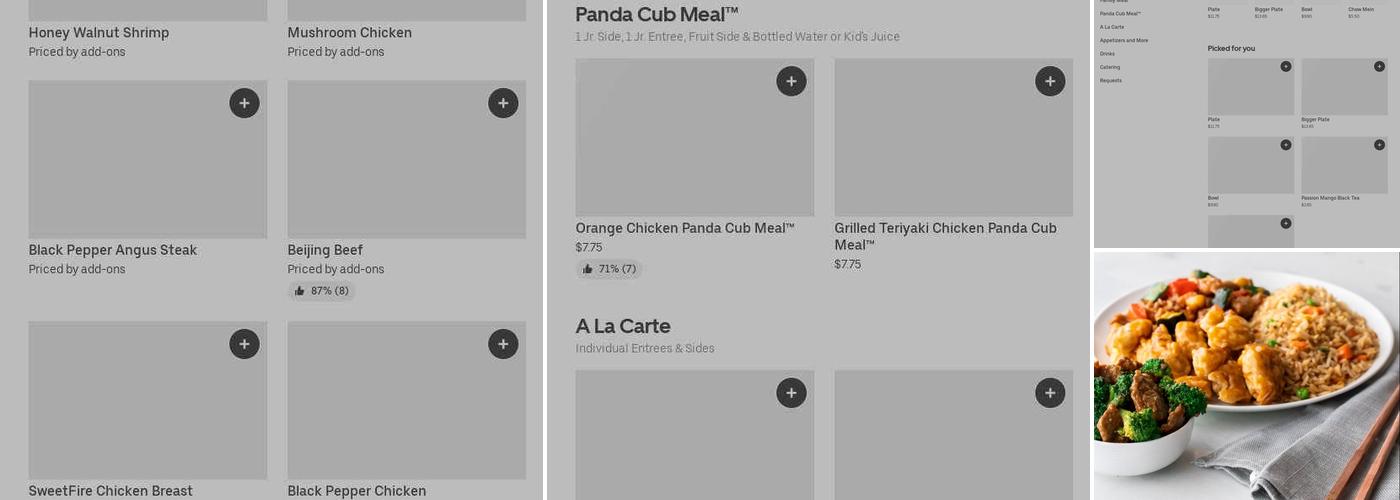
Task: Click the Beijing Beef 87% rating badge
Action: tap(322, 291)
